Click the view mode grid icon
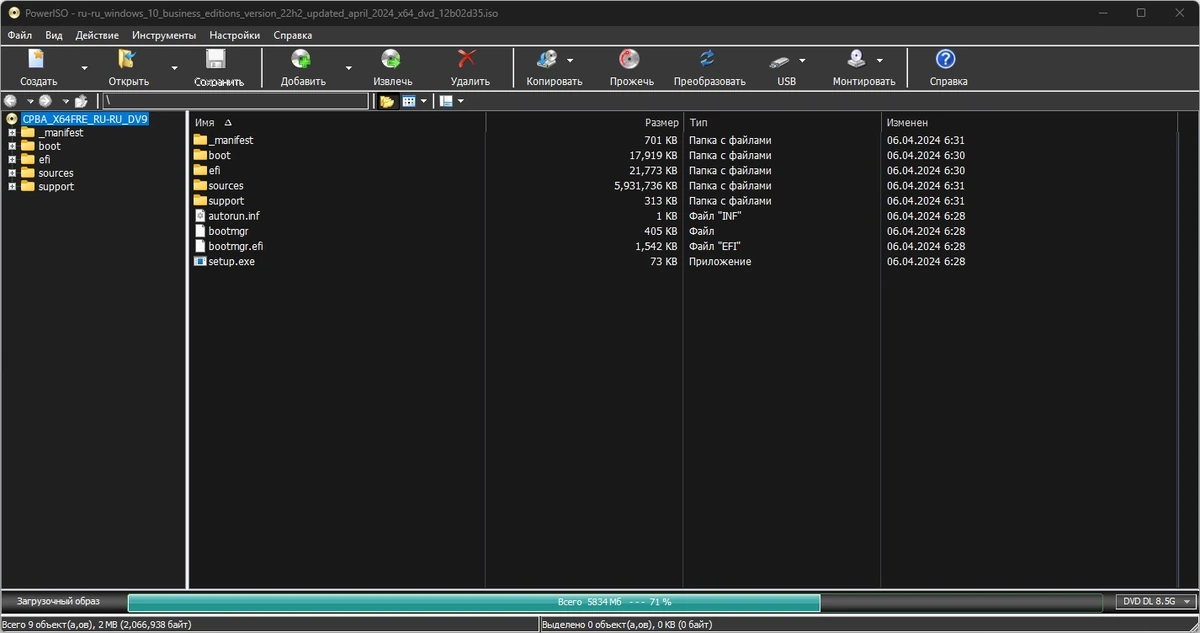 pyautogui.click(x=409, y=101)
